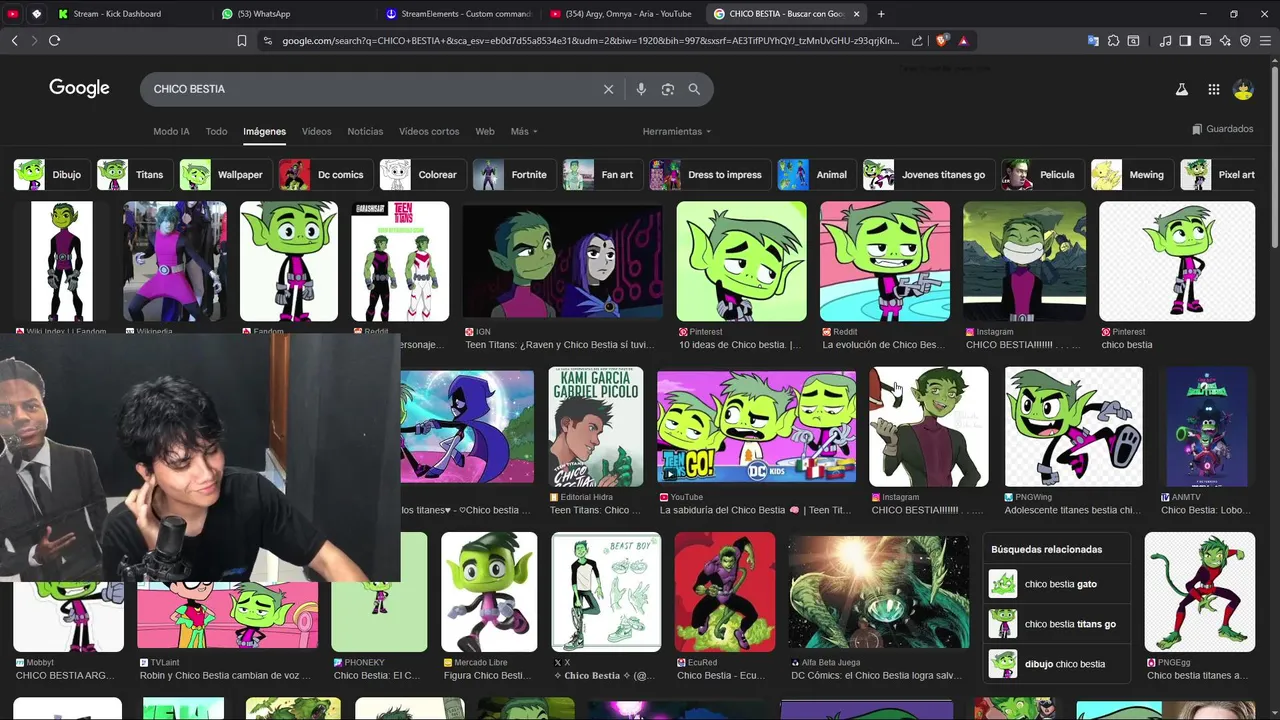This screenshot has height=720, width=1280.
Task: Filter images by Colorear chip
Action: (x=422, y=174)
